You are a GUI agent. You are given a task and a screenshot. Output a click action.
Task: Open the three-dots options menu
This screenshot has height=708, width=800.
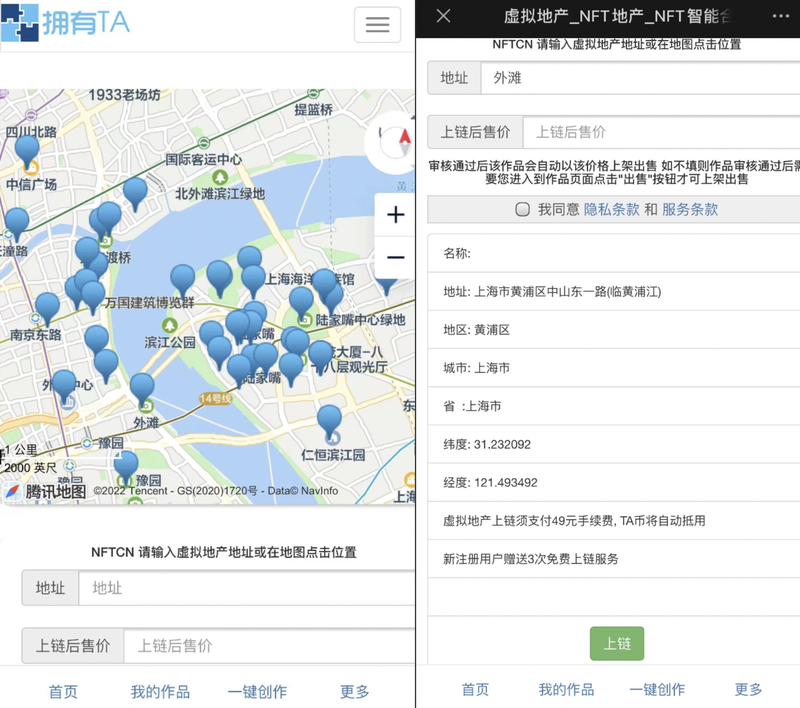click(x=781, y=16)
